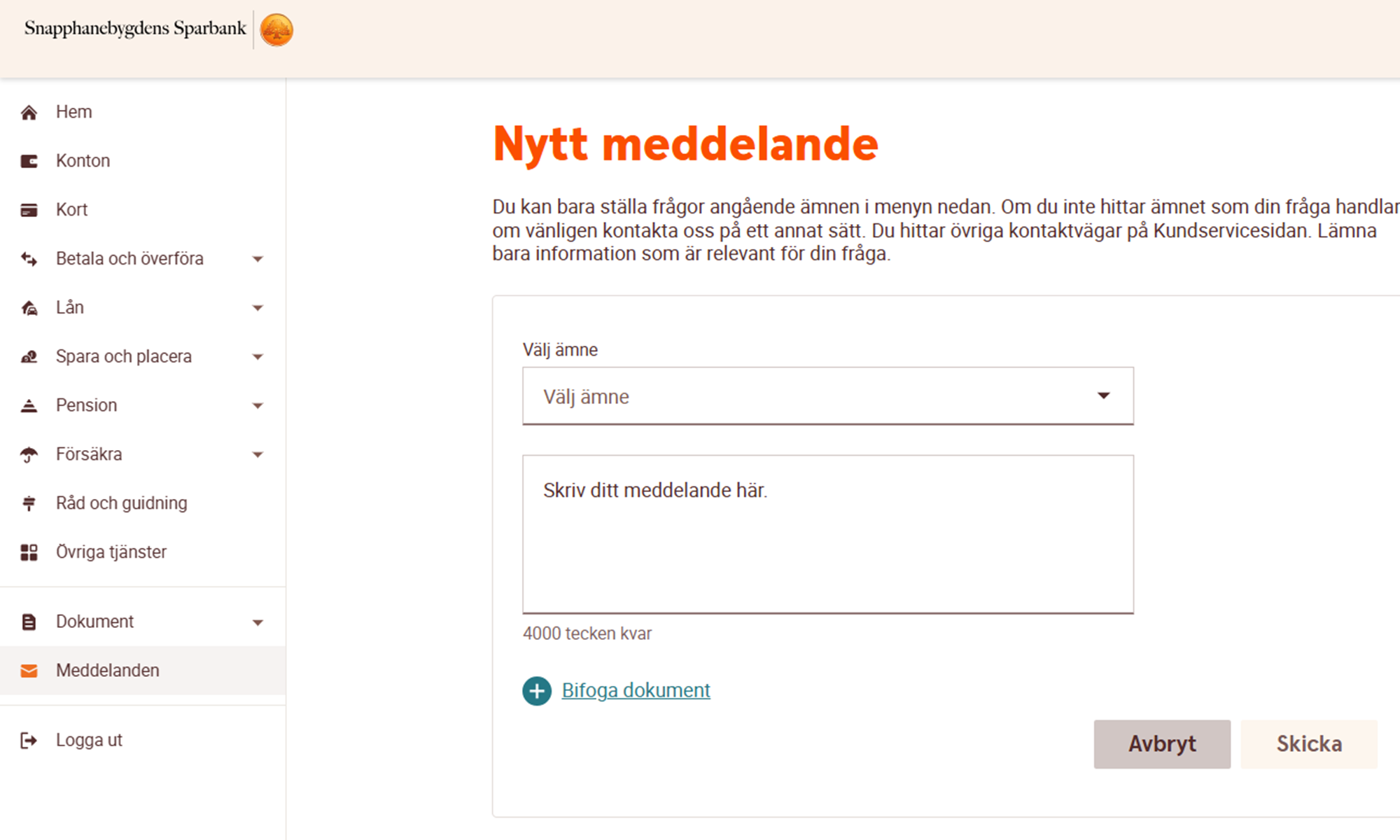Screen dimensions: 1400x840
Task: Open the Välj ämne dropdown
Action: [828, 396]
